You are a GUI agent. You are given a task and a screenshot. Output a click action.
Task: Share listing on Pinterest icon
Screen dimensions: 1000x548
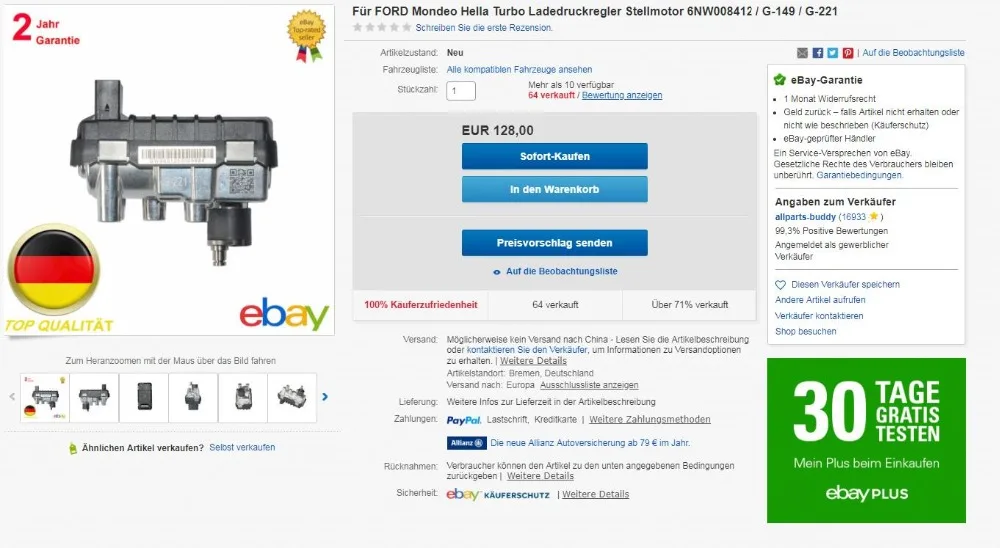(x=848, y=53)
